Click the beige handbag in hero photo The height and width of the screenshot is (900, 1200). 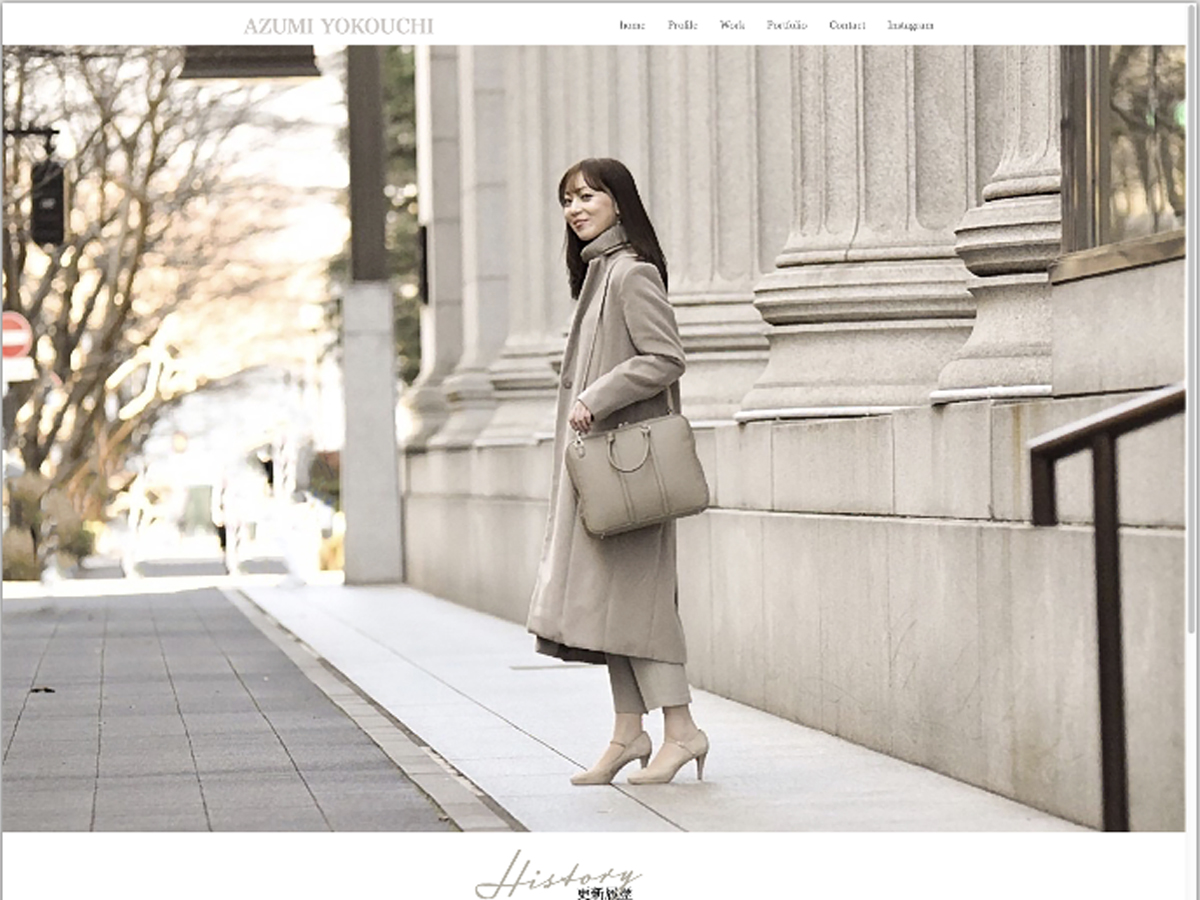click(637, 474)
